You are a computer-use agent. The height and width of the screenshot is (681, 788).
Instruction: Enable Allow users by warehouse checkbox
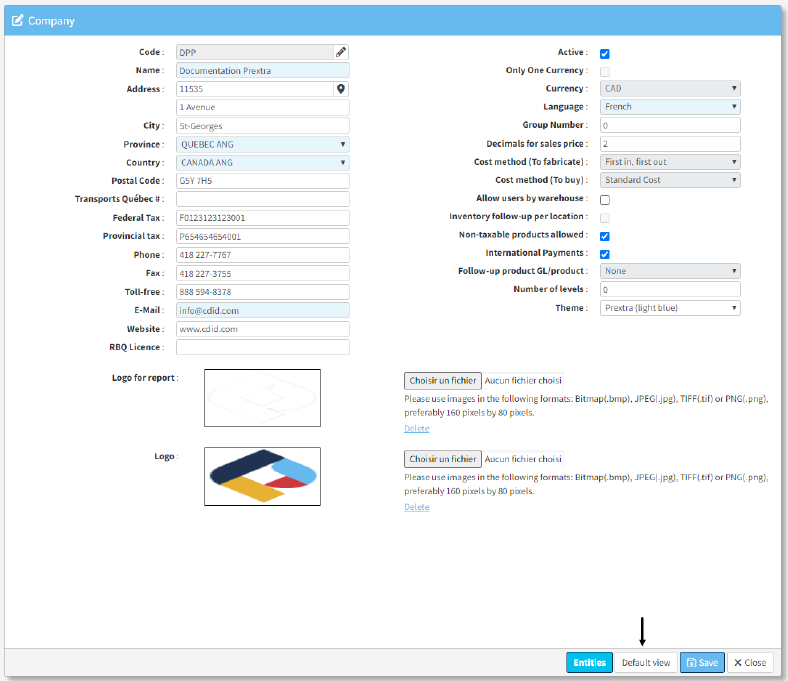(605, 200)
